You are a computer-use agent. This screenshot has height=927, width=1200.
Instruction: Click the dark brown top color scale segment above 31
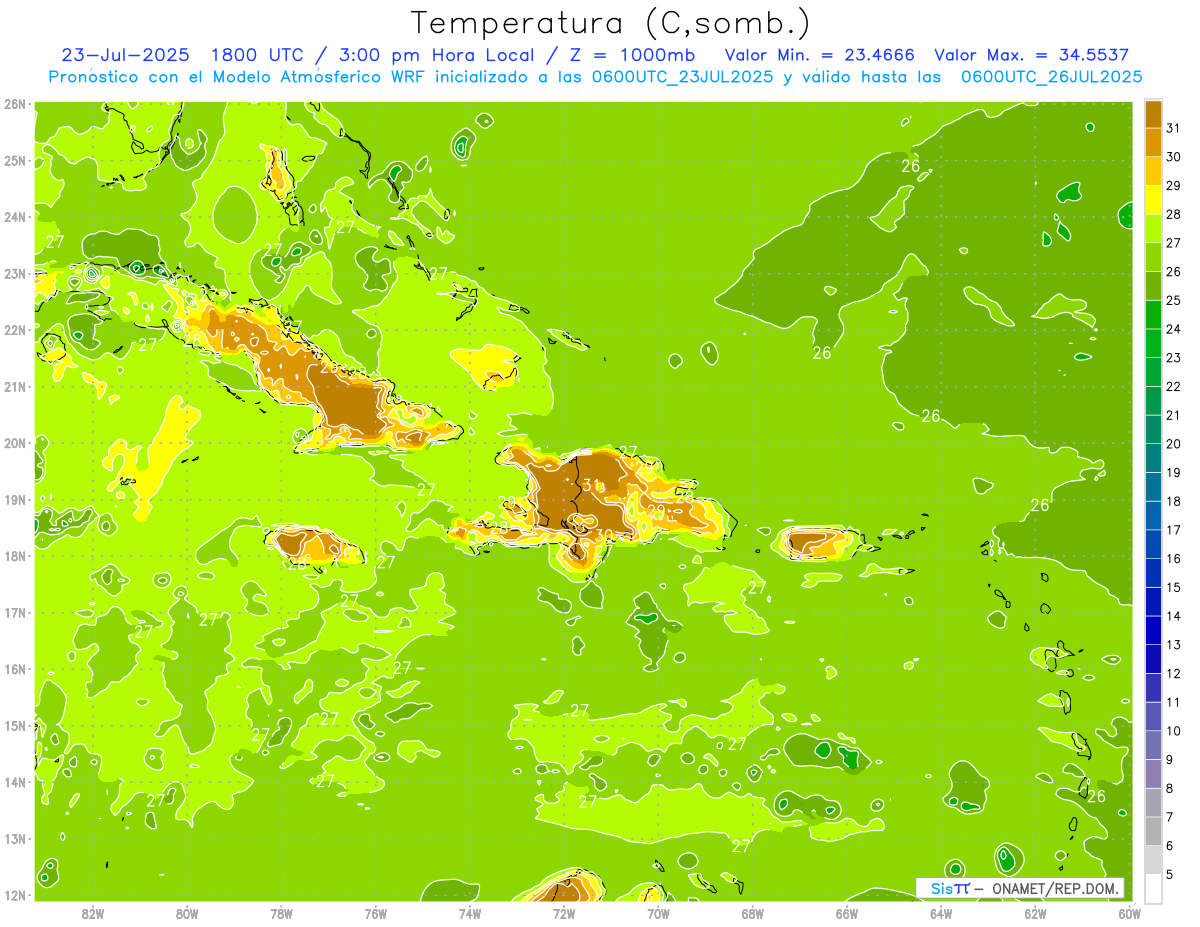tap(1153, 114)
